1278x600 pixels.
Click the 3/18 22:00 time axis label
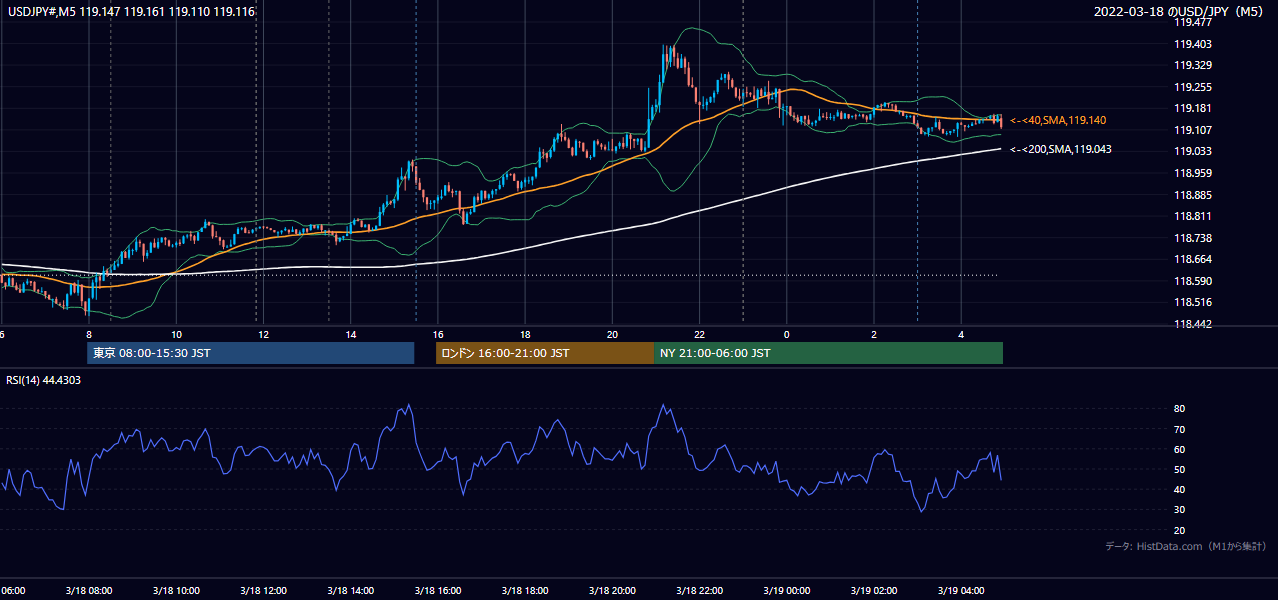tap(699, 590)
